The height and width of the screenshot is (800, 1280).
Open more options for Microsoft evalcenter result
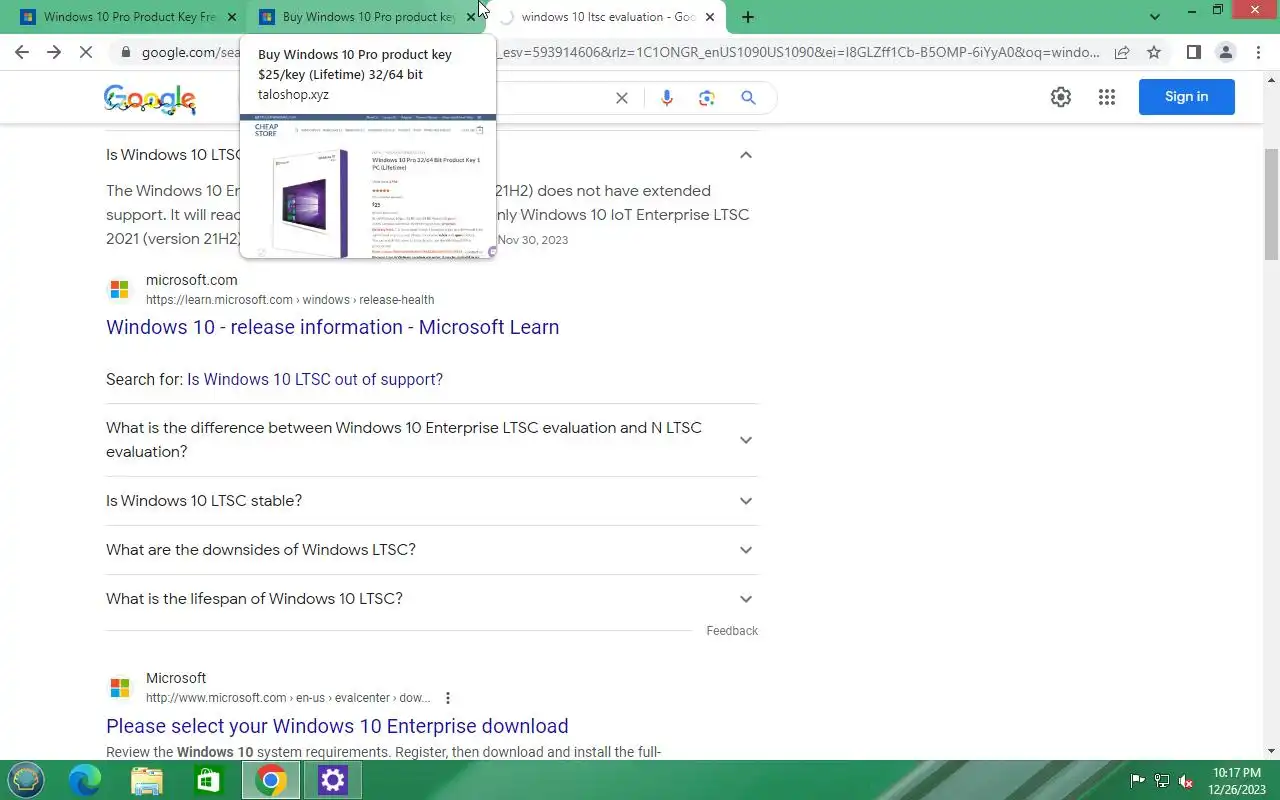[447, 698]
